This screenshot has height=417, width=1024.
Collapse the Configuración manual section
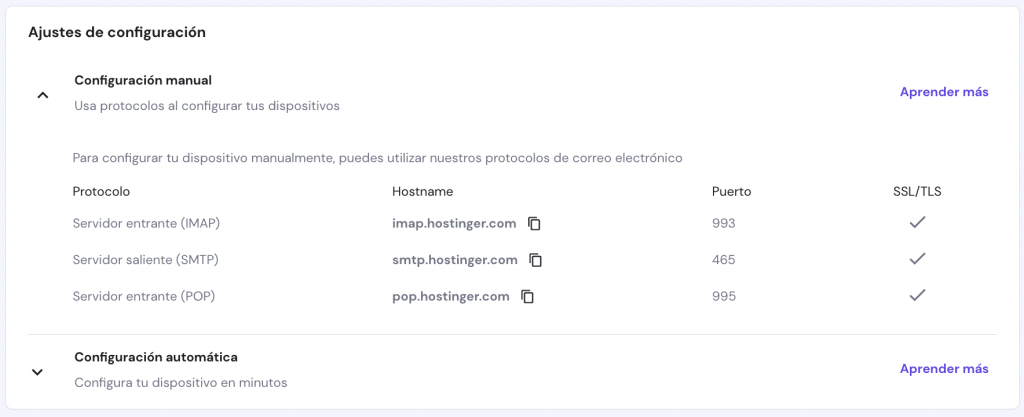pos(42,95)
